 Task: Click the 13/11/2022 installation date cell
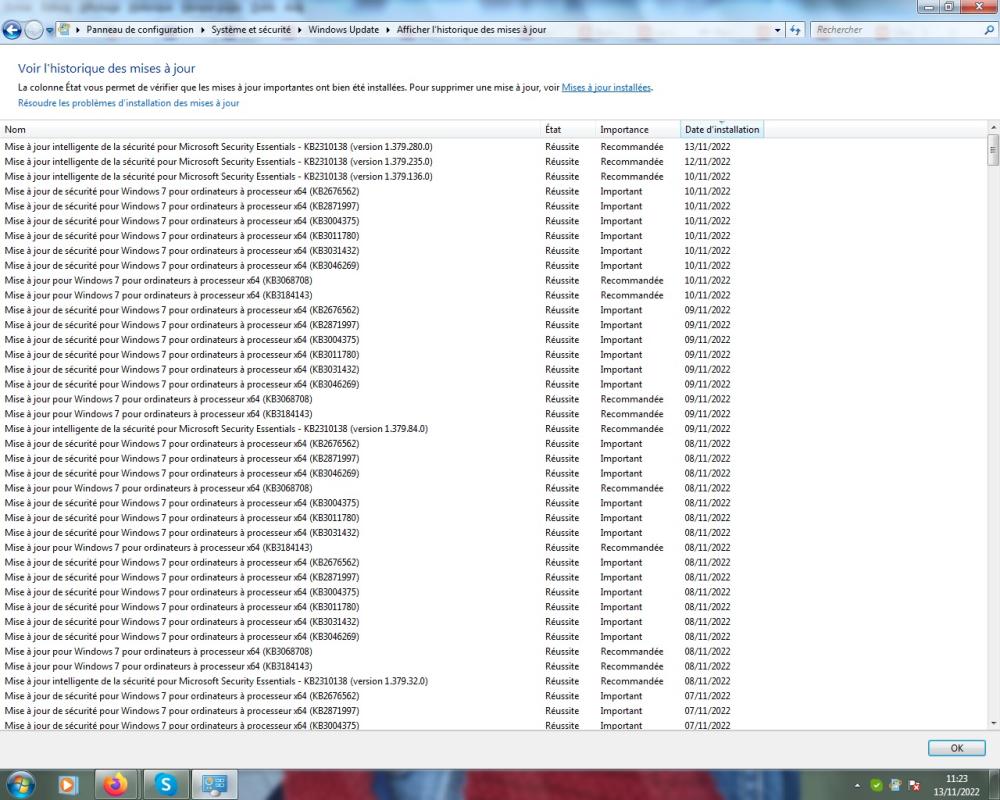[707, 147]
